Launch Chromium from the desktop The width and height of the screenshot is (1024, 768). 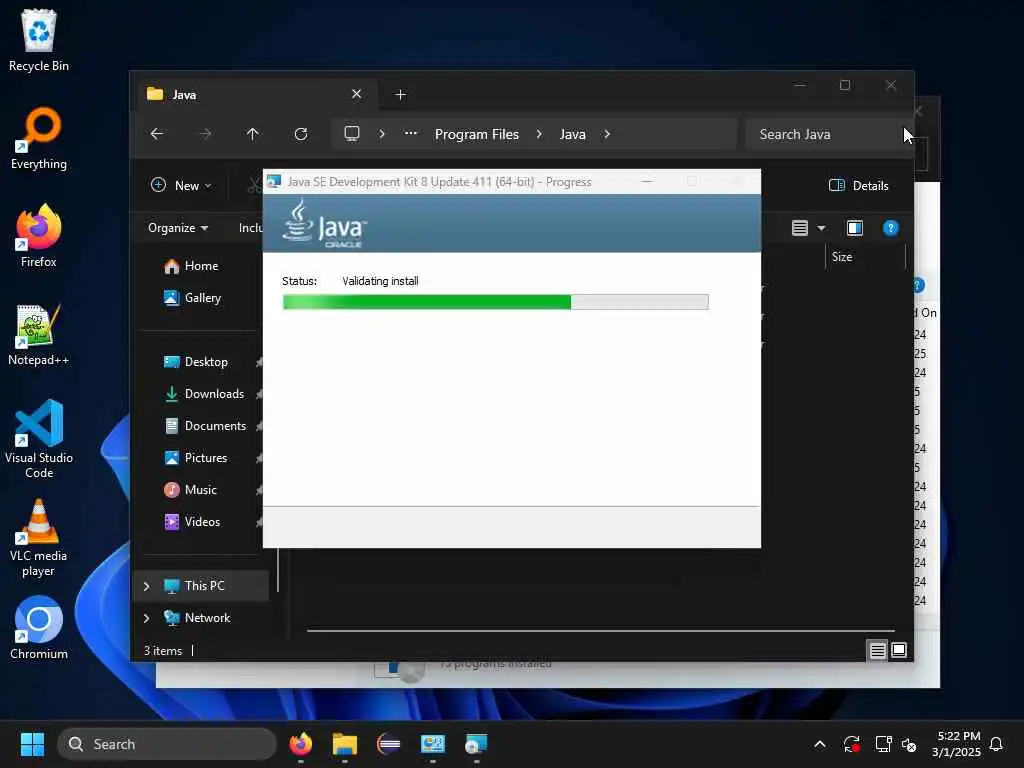click(39, 628)
